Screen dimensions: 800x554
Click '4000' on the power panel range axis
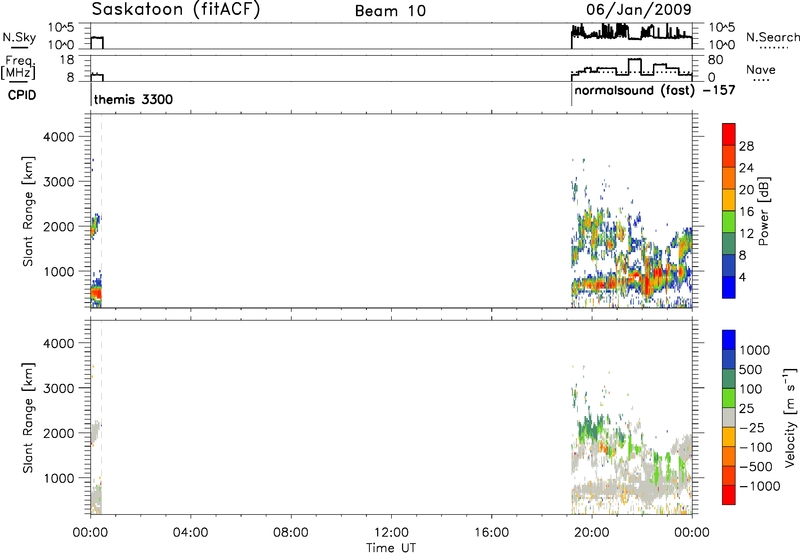pos(58,137)
